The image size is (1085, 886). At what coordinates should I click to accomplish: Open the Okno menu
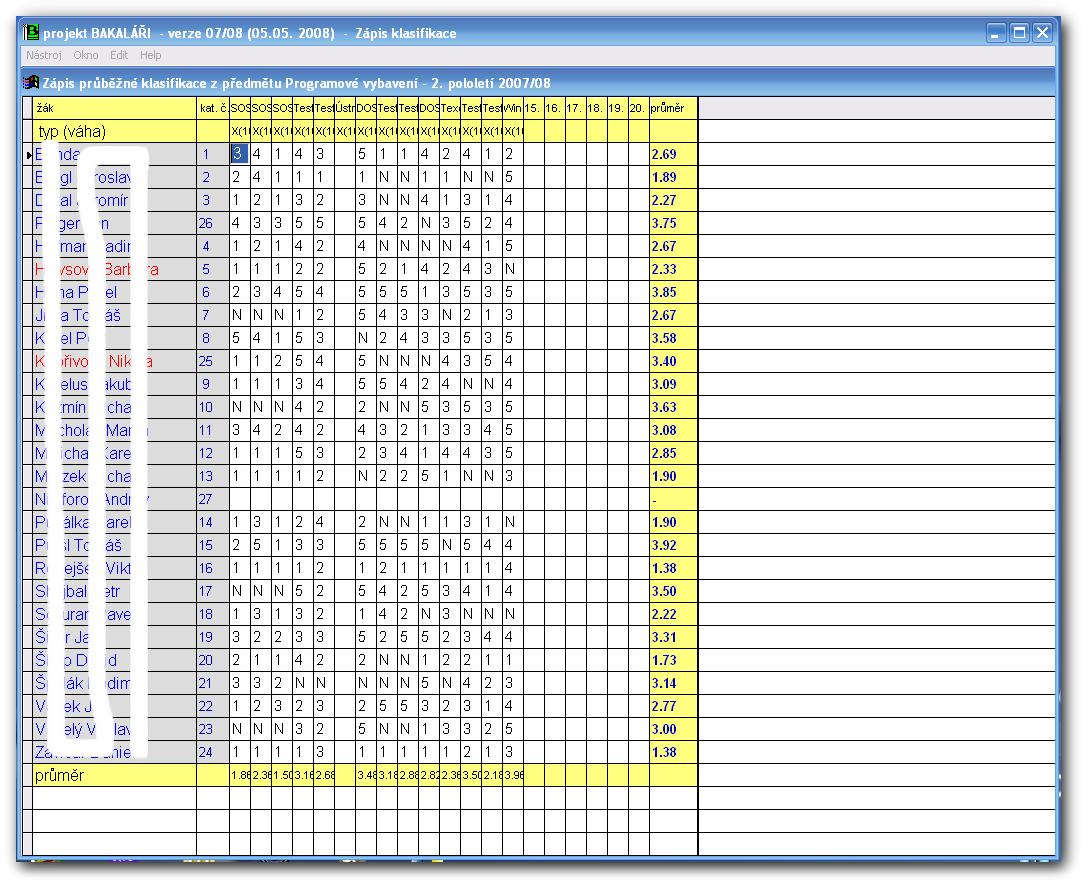pyautogui.click(x=86, y=55)
